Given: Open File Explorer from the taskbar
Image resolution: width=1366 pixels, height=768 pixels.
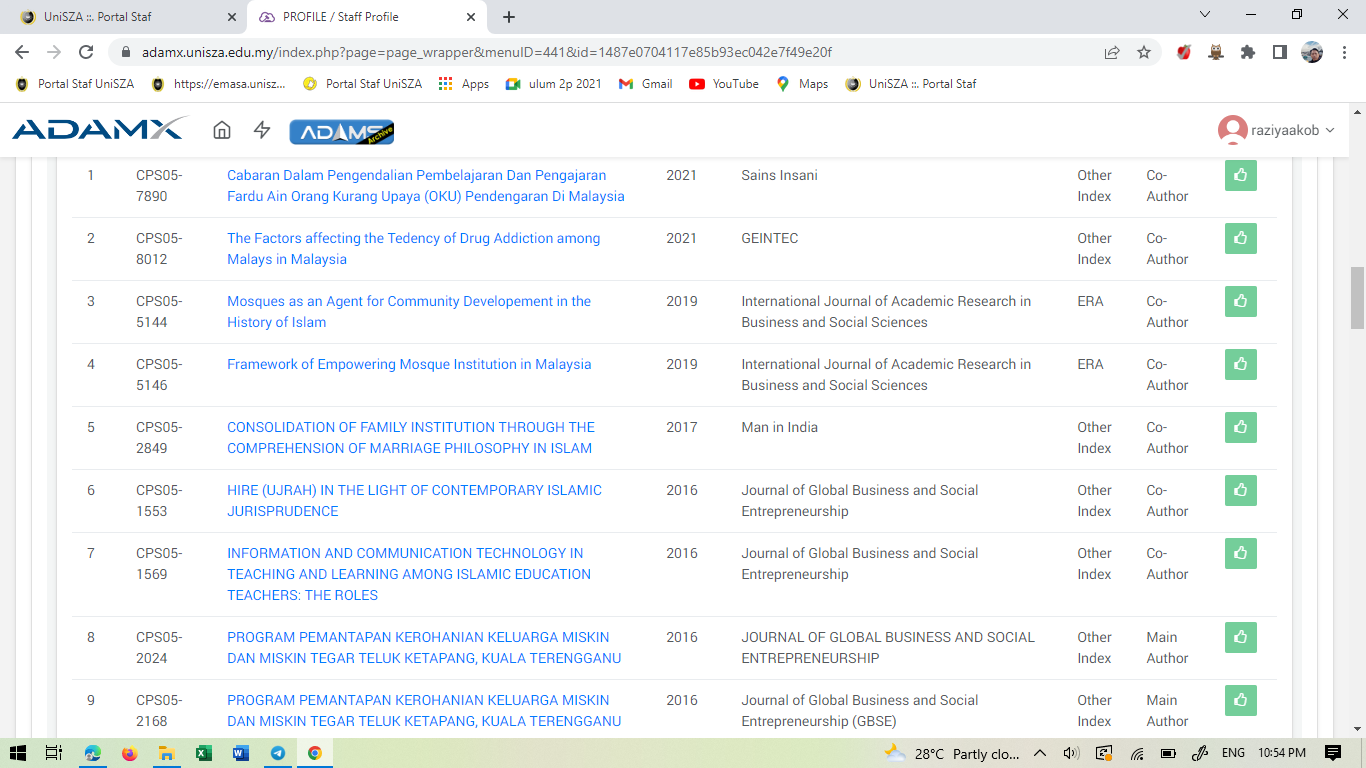Looking at the screenshot, I should [166, 753].
